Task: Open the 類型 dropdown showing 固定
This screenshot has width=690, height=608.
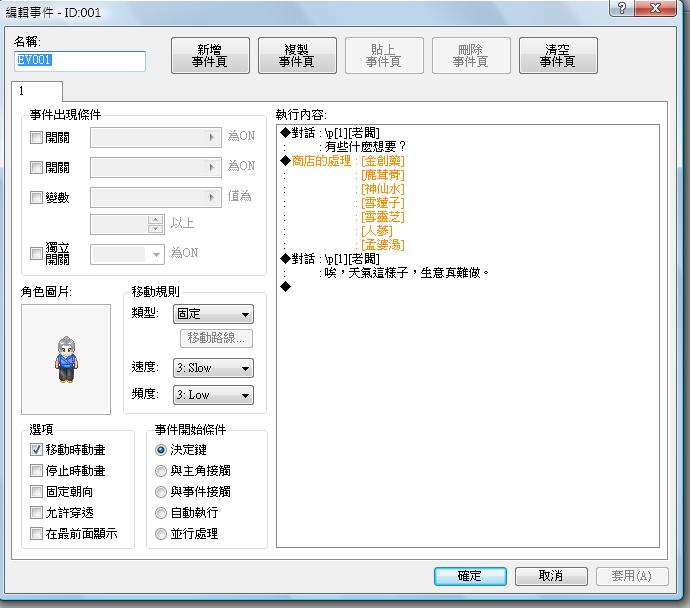Action: click(213, 314)
